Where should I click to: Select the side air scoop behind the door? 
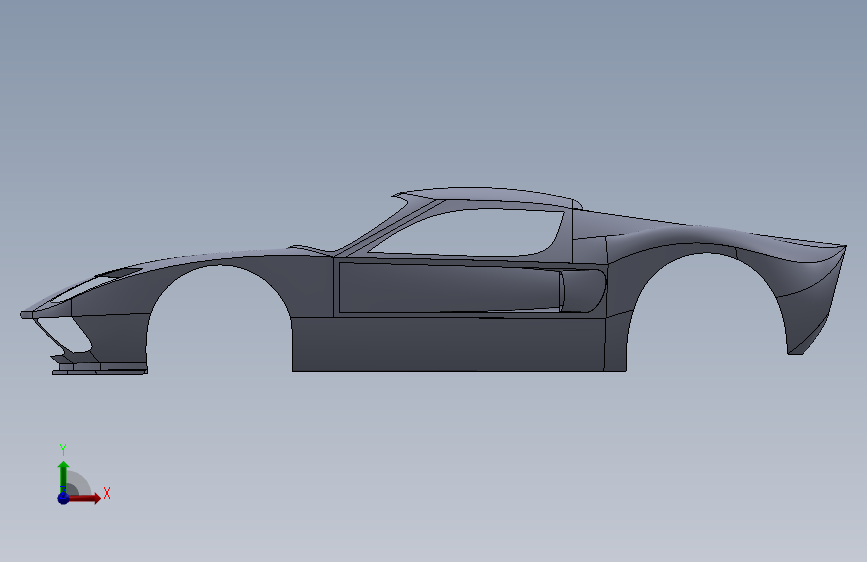pos(584,290)
